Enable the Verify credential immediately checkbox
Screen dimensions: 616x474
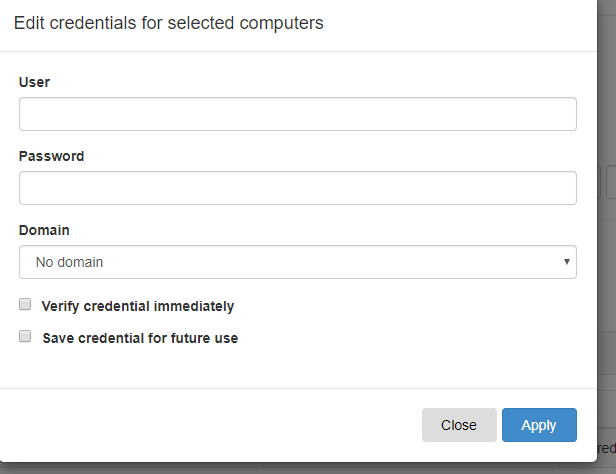25,304
